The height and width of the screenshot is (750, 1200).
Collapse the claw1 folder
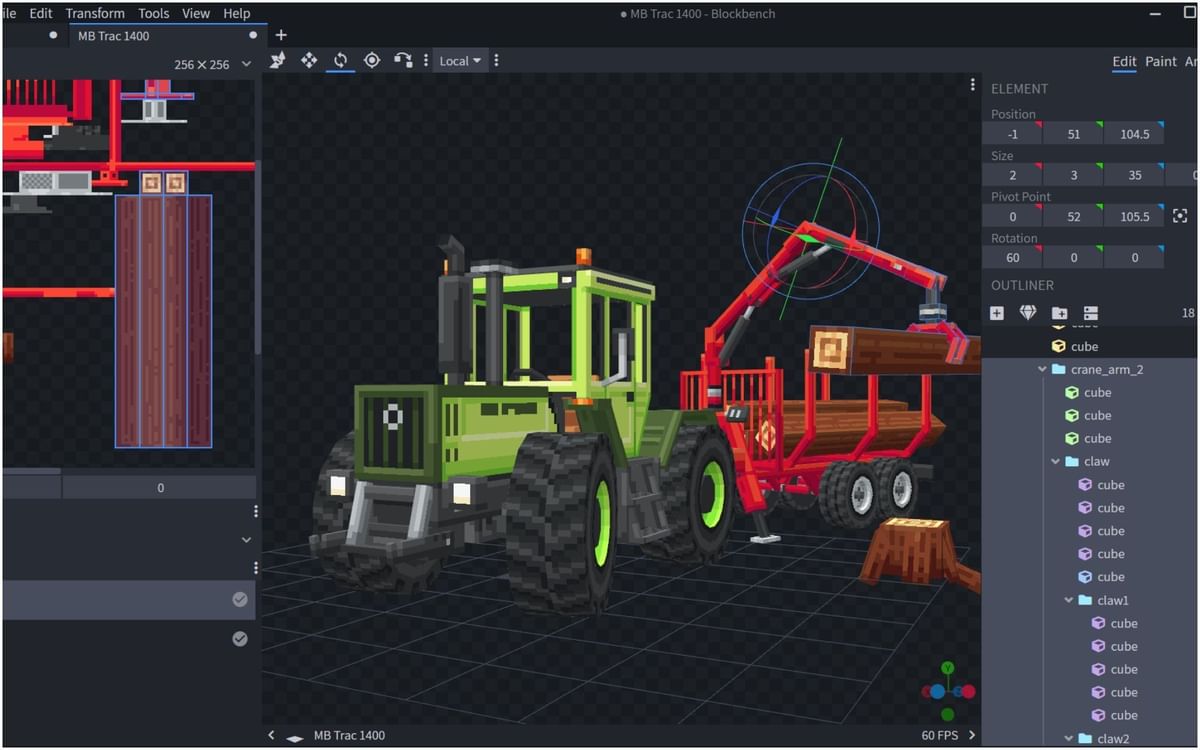coord(1069,601)
